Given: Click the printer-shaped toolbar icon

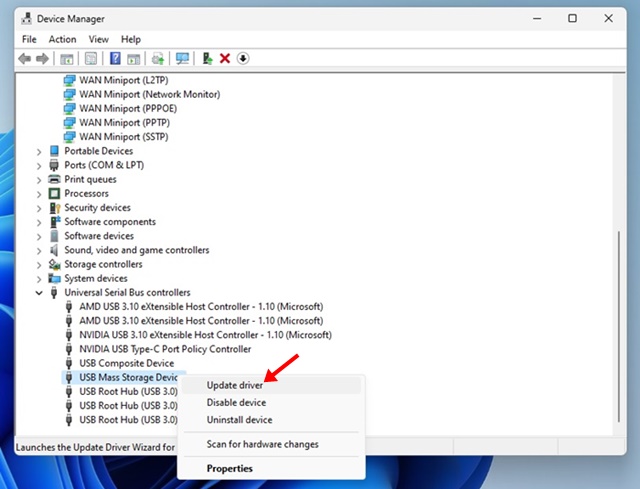Looking at the screenshot, I should (x=159, y=59).
